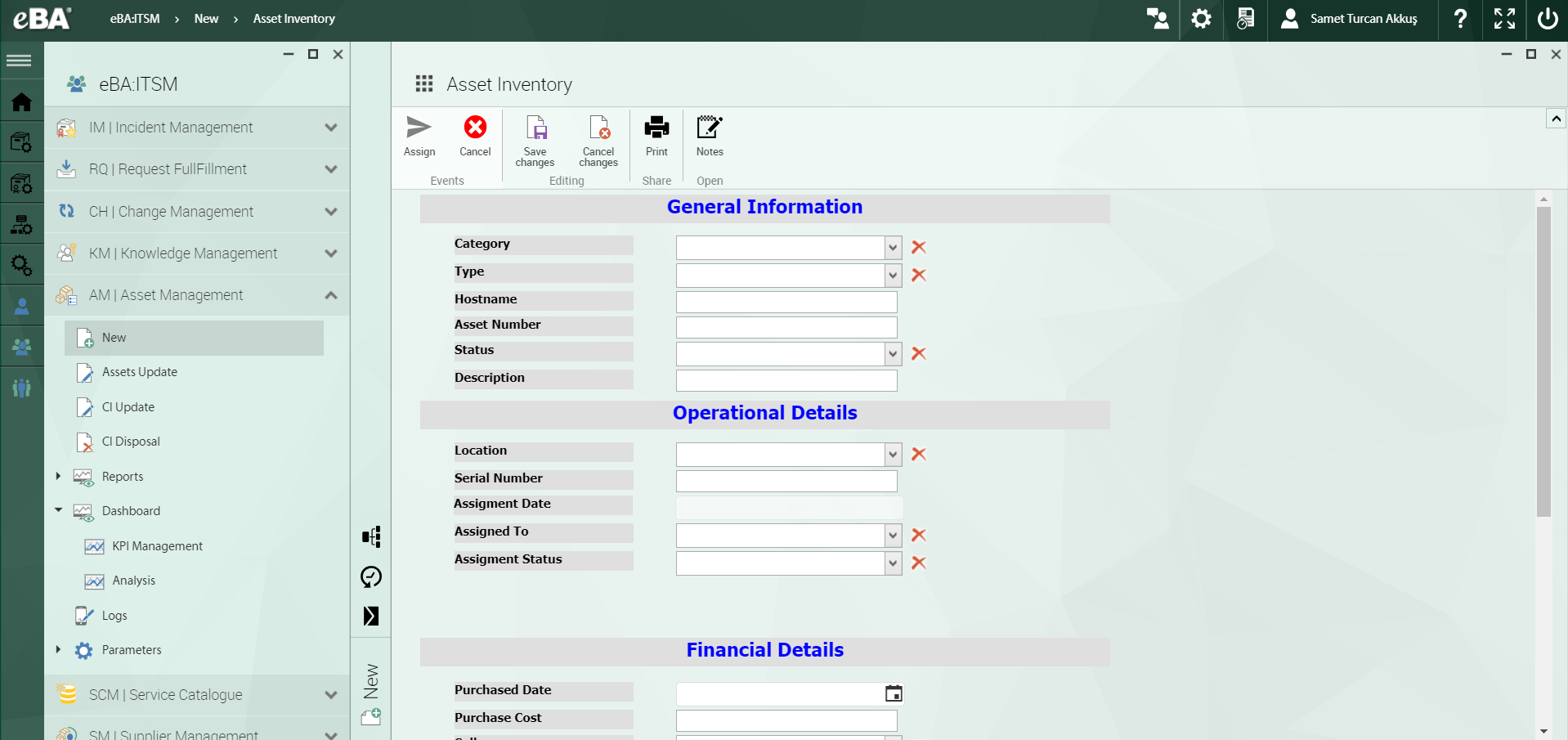Open the document search icon in top bar
This screenshot has width=1568, height=740.
1245,19
